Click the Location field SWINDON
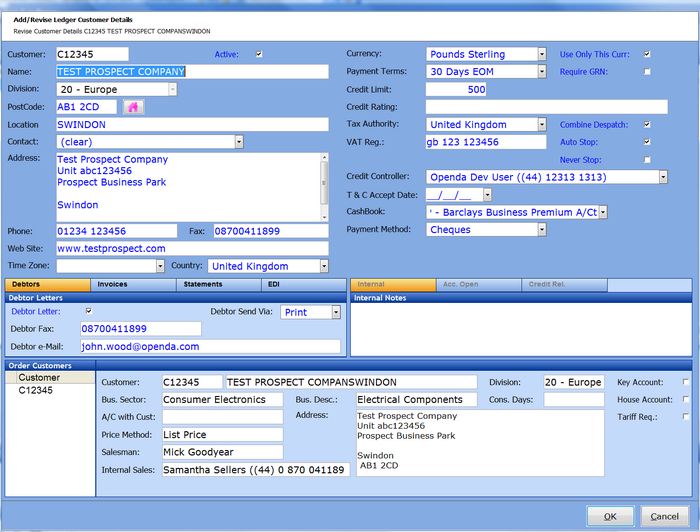Image resolution: width=700 pixels, height=532 pixels. click(192, 125)
